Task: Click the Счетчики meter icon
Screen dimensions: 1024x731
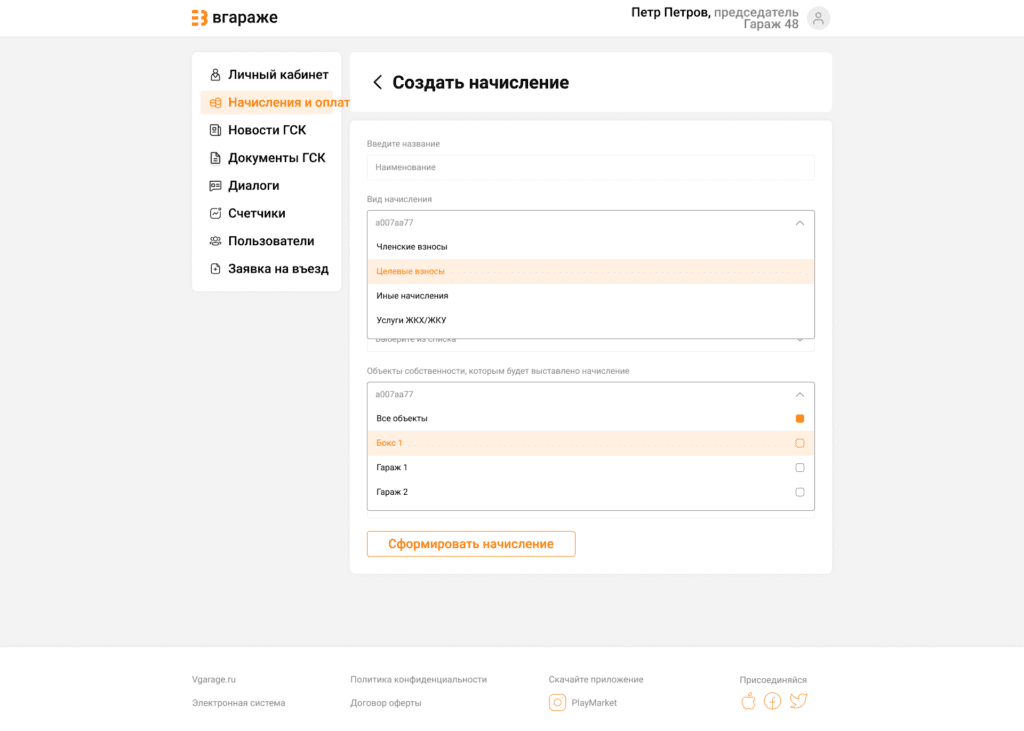Action: (215, 213)
